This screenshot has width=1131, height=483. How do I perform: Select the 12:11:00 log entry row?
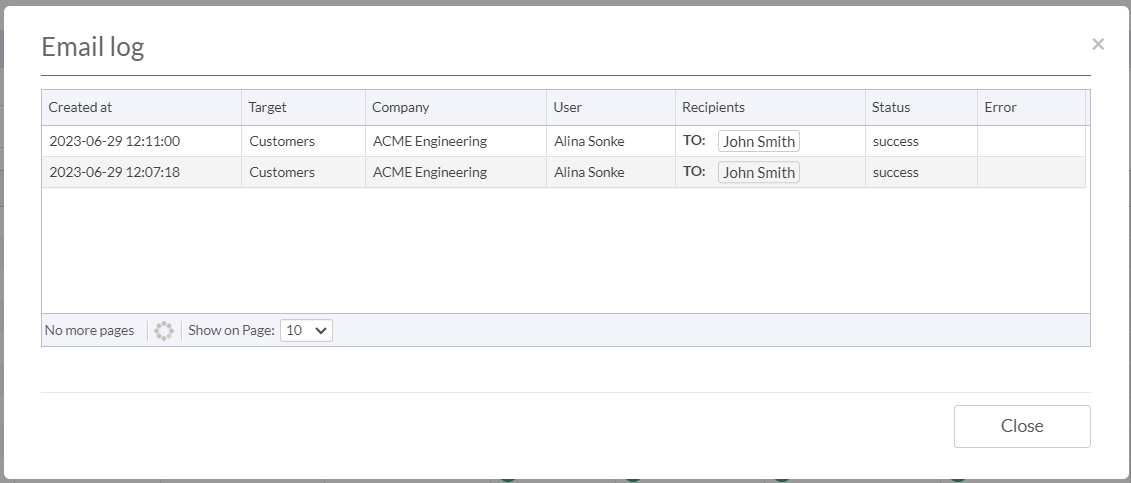563,141
